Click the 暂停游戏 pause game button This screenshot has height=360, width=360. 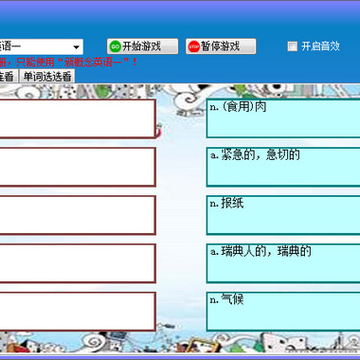(x=221, y=46)
